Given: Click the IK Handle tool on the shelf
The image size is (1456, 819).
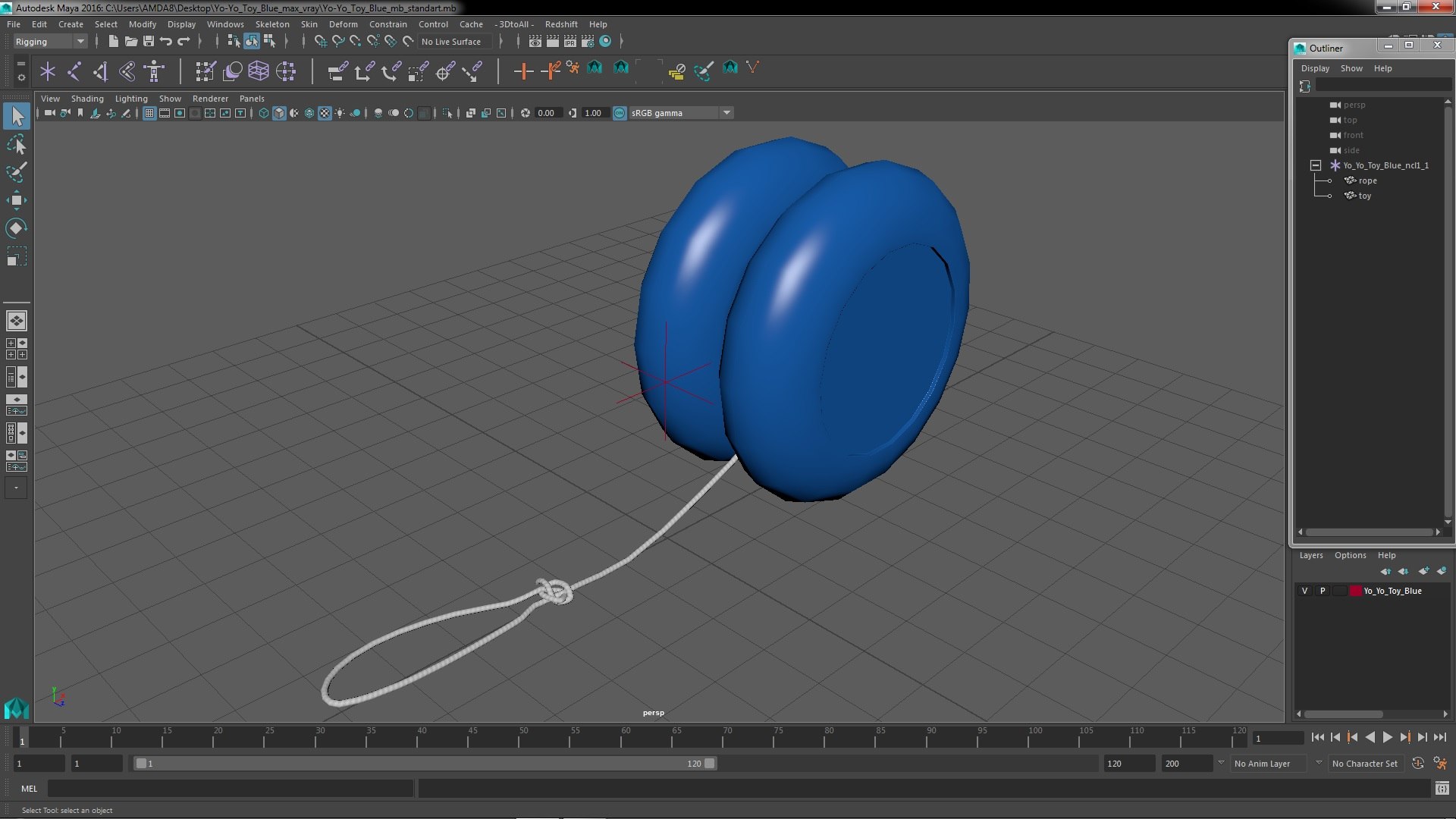Looking at the screenshot, I should point(100,71).
